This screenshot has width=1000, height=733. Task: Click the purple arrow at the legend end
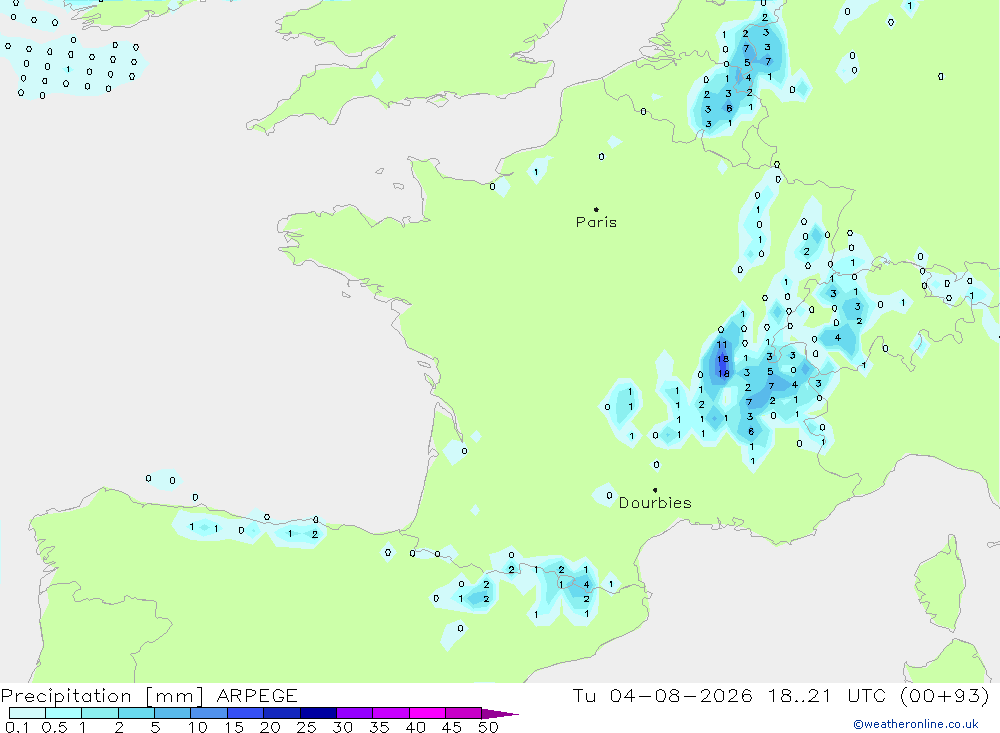point(500,713)
